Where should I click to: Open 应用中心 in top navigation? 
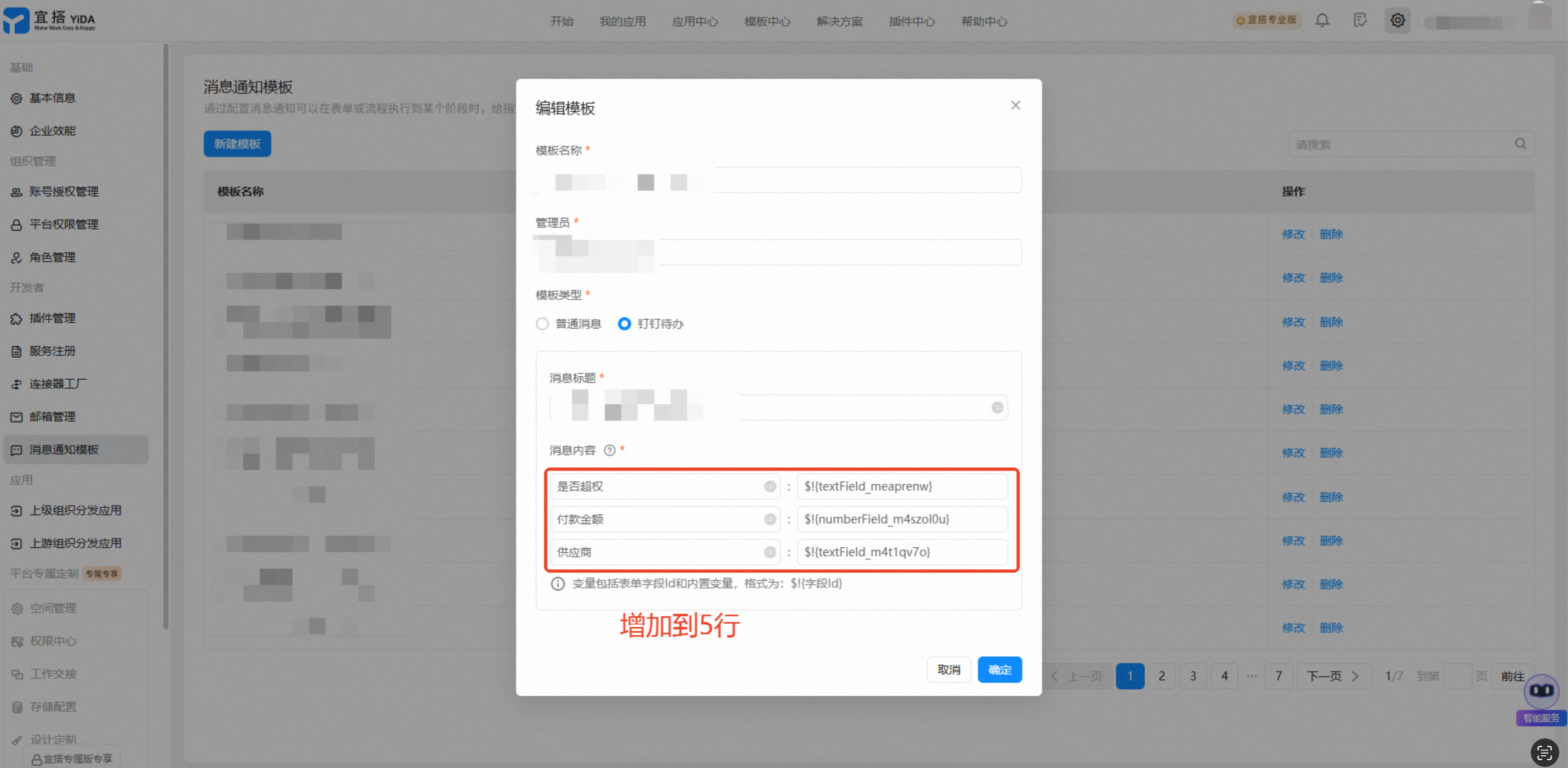[695, 21]
